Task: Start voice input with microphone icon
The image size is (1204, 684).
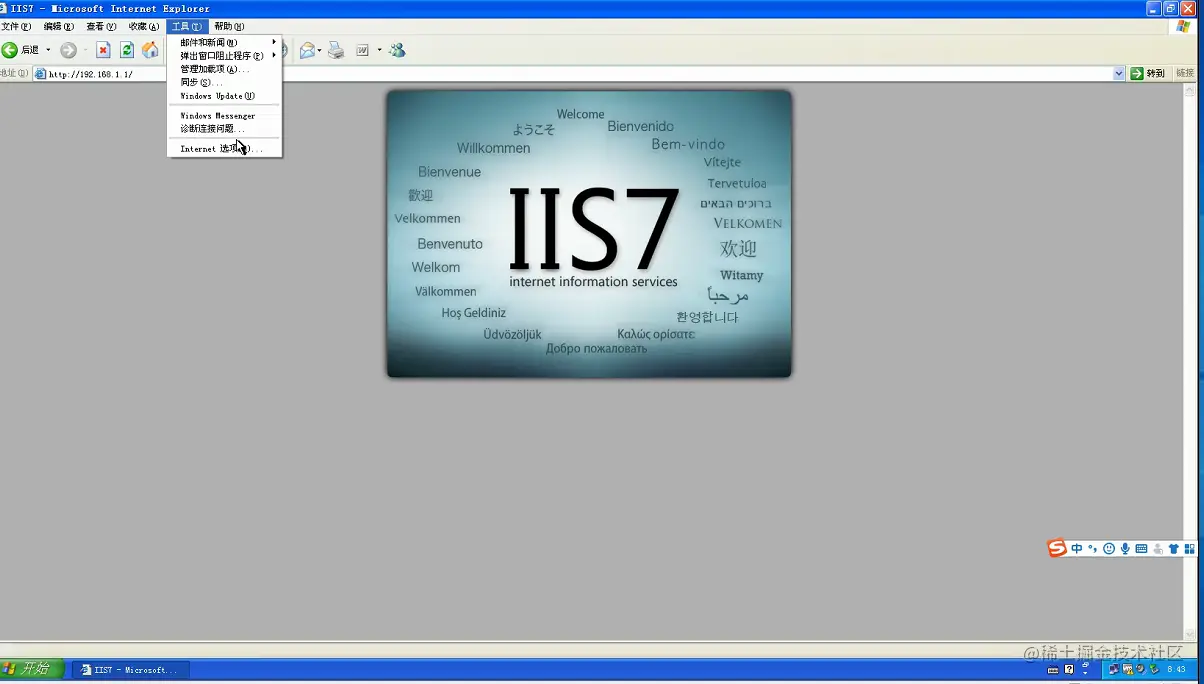Action: (x=1125, y=549)
